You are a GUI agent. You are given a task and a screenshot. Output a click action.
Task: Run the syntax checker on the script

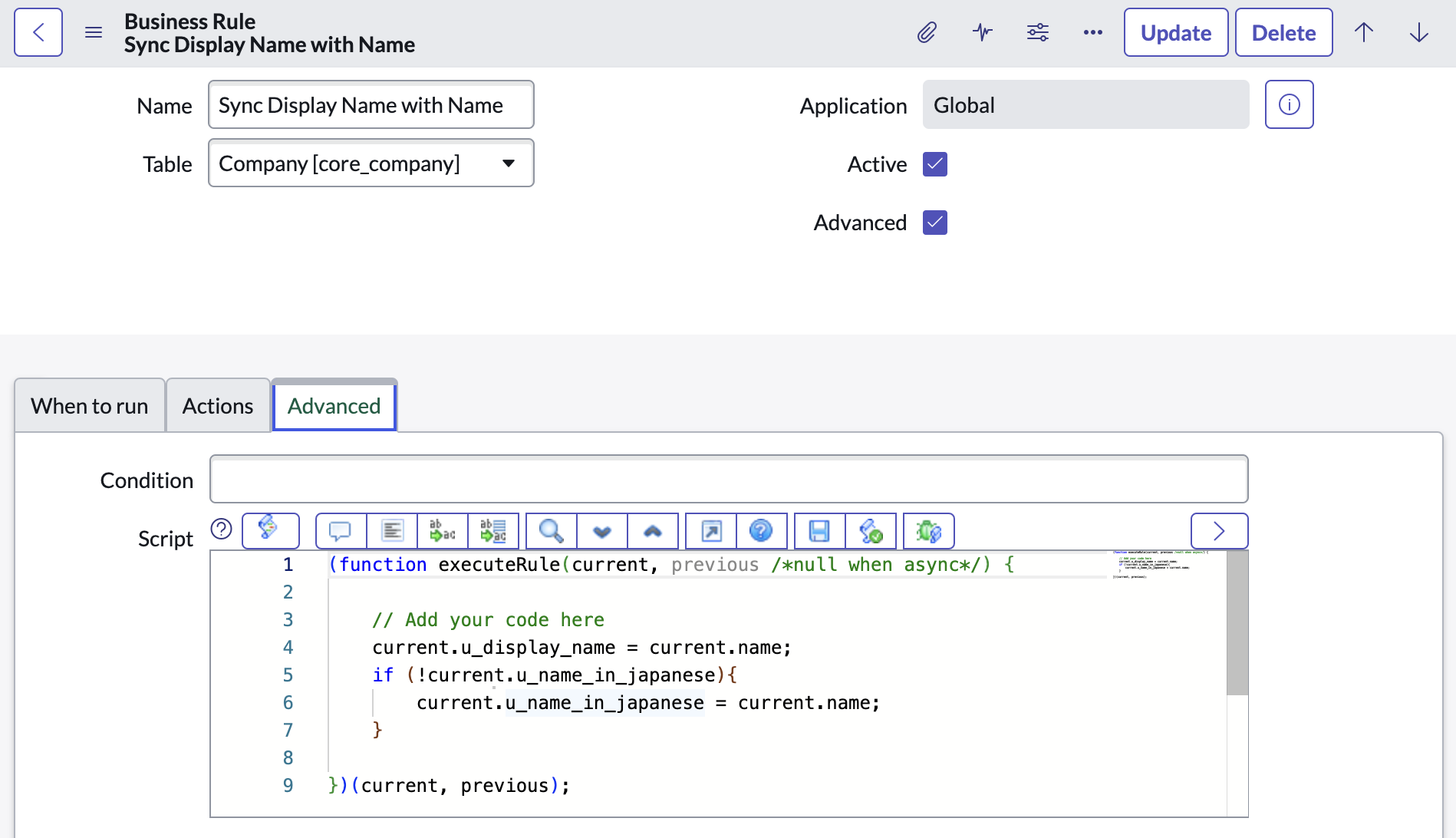871,530
